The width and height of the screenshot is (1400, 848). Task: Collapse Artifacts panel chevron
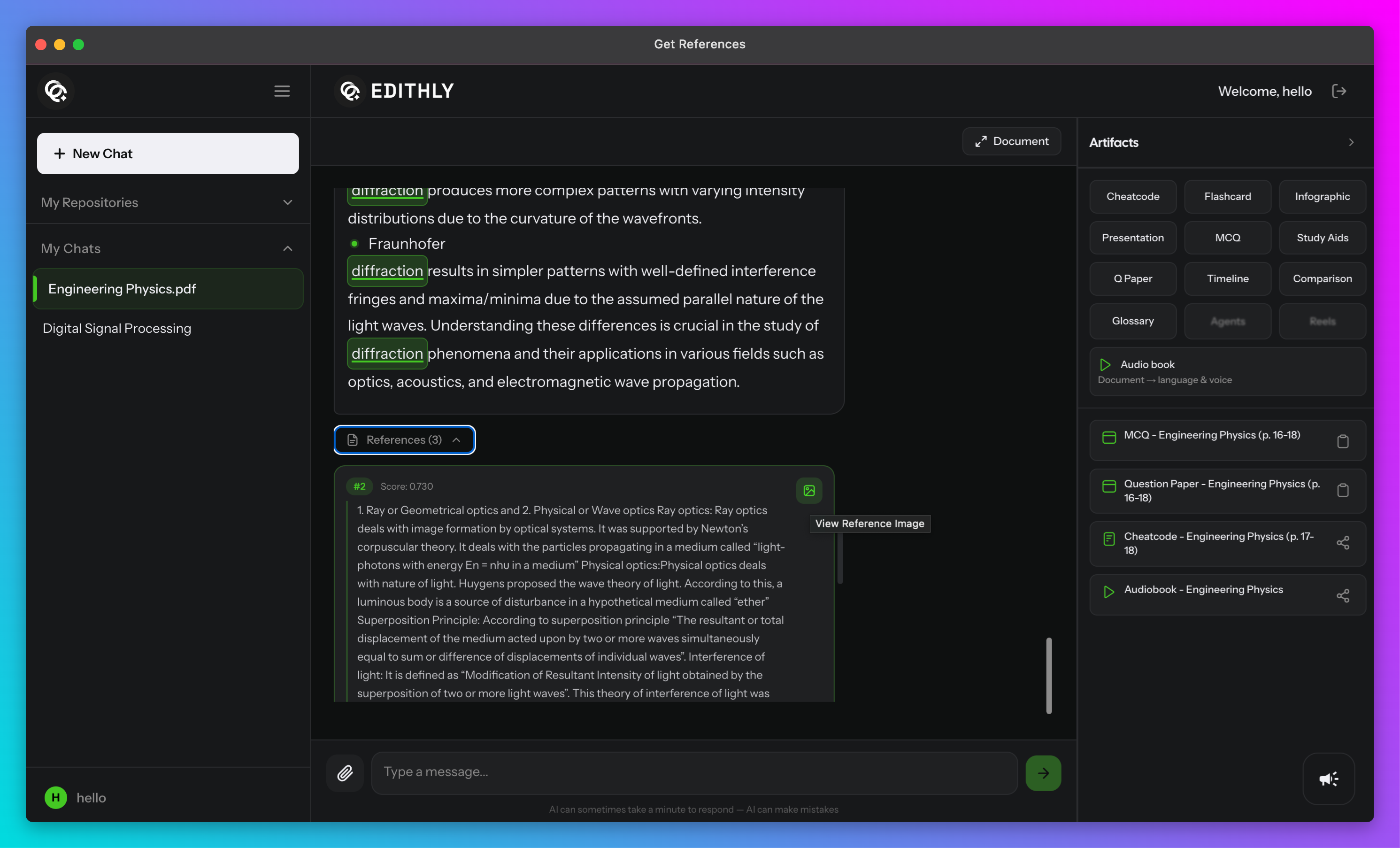1351,142
